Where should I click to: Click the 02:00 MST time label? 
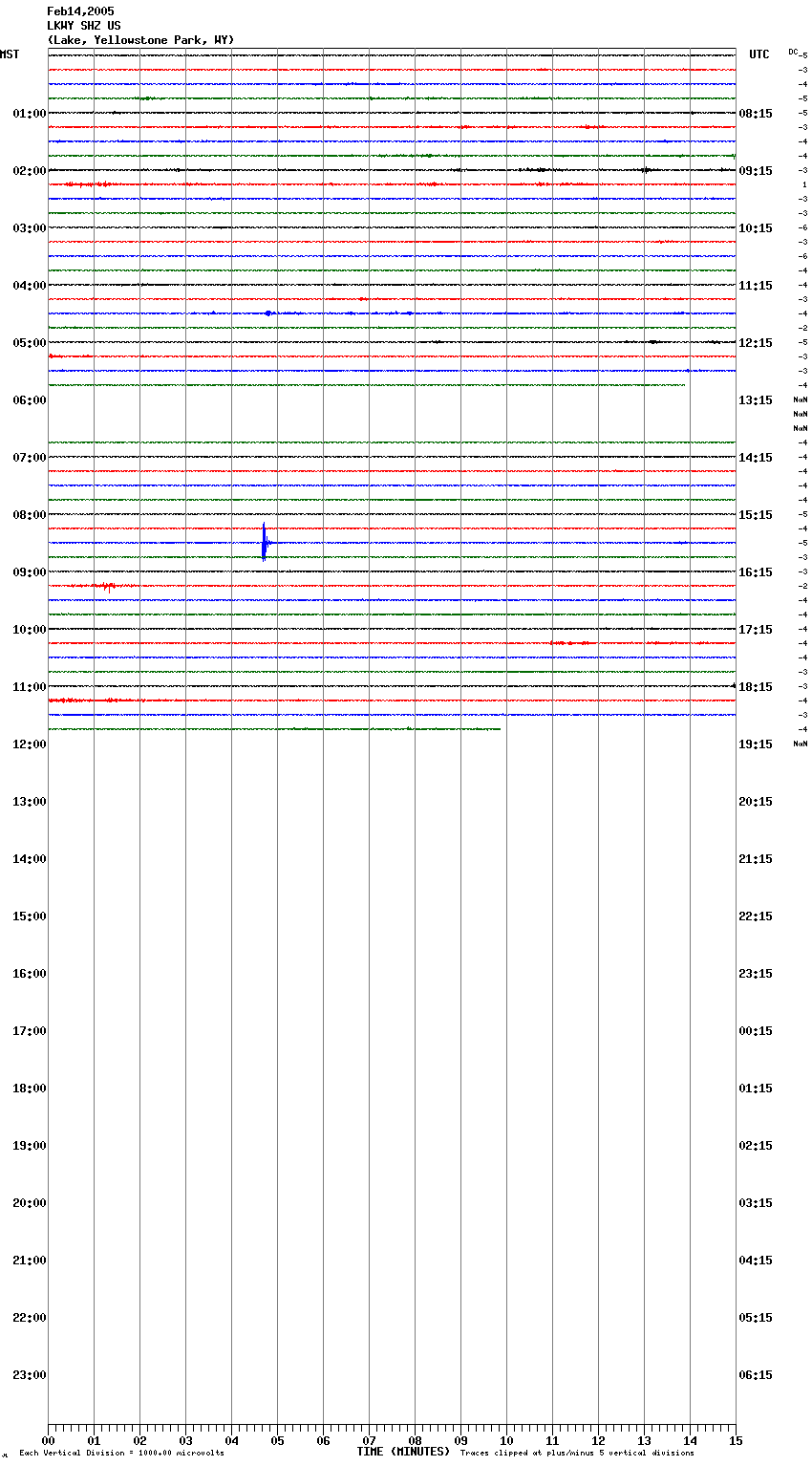30,171
